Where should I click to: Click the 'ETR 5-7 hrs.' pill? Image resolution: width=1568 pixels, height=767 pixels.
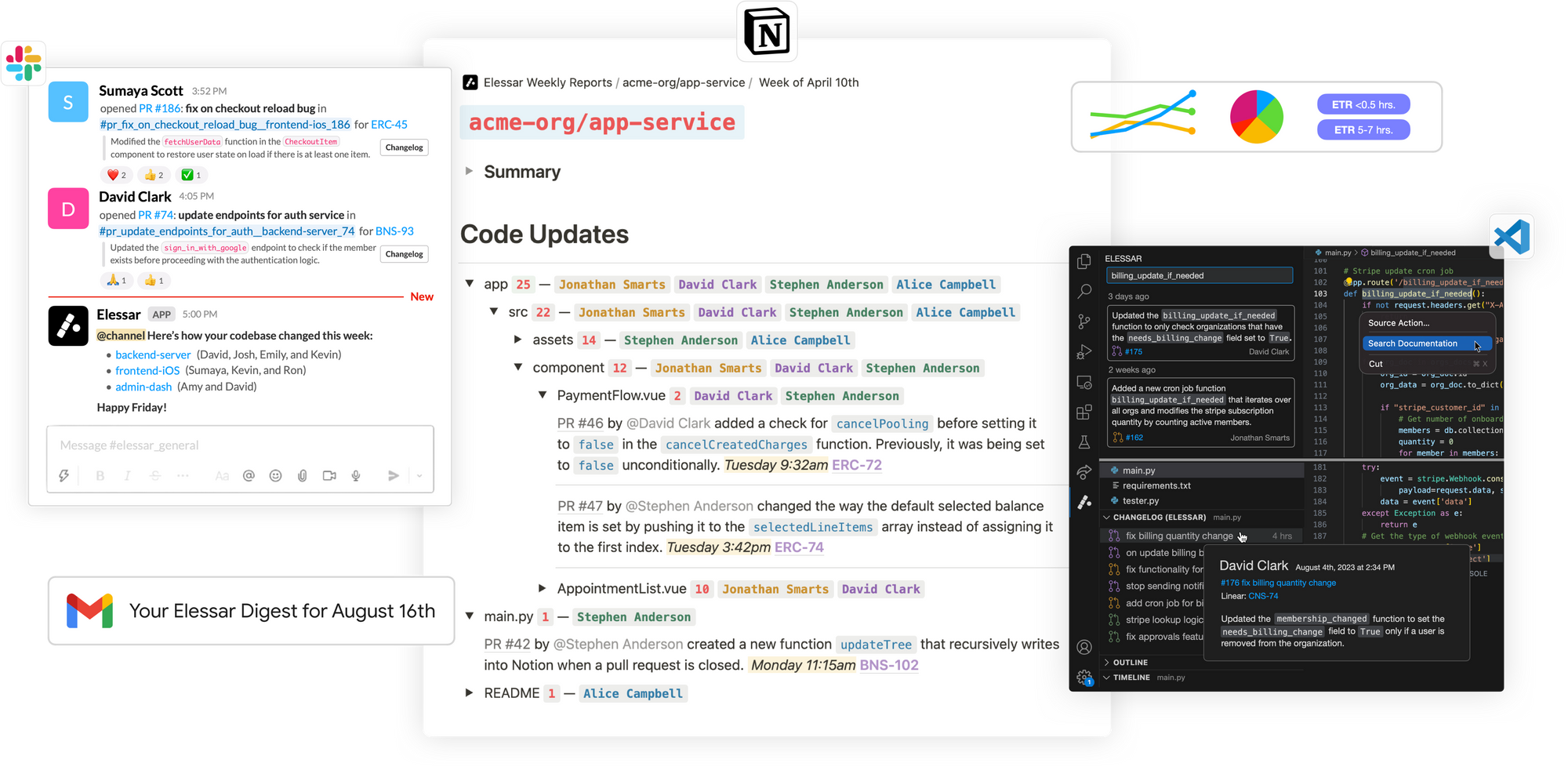click(1363, 129)
